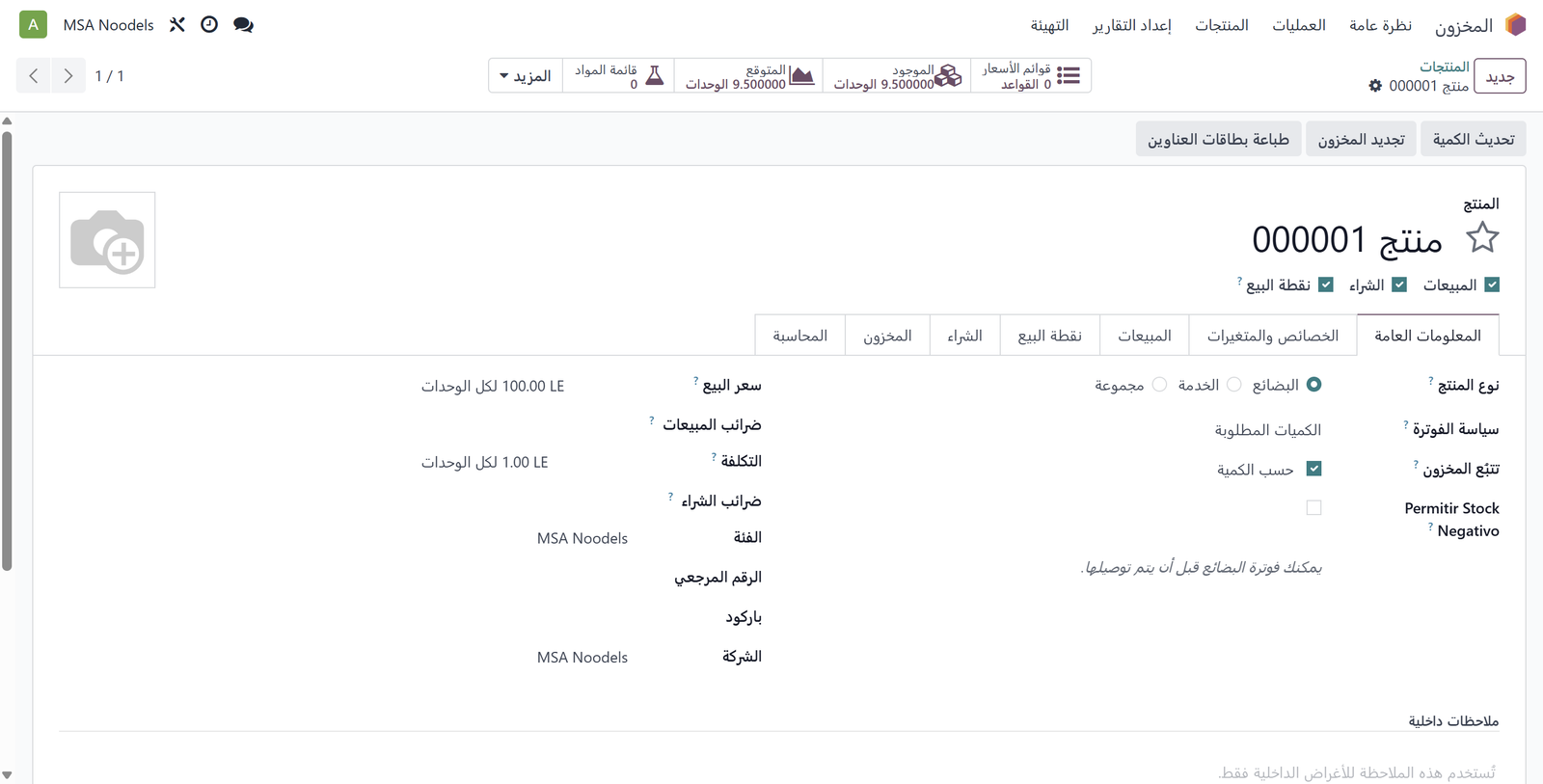Viewport: 1543px width, 784px height.
Task: Go to the previous record arrow
Action: (34, 75)
